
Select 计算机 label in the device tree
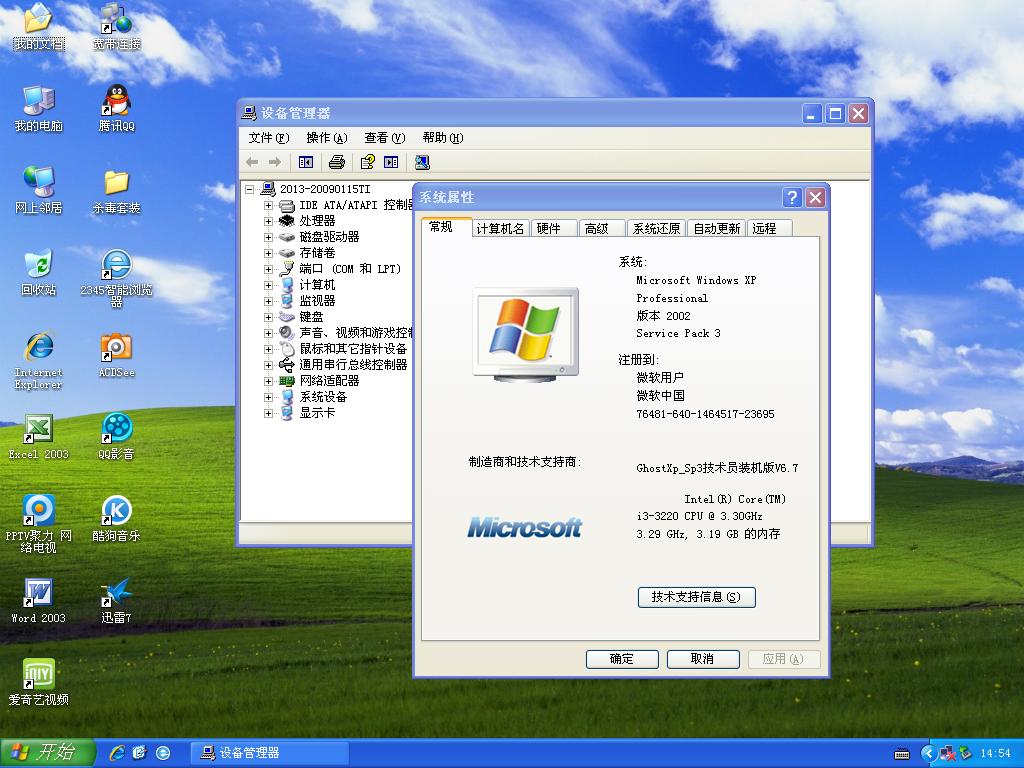coord(317,285)
